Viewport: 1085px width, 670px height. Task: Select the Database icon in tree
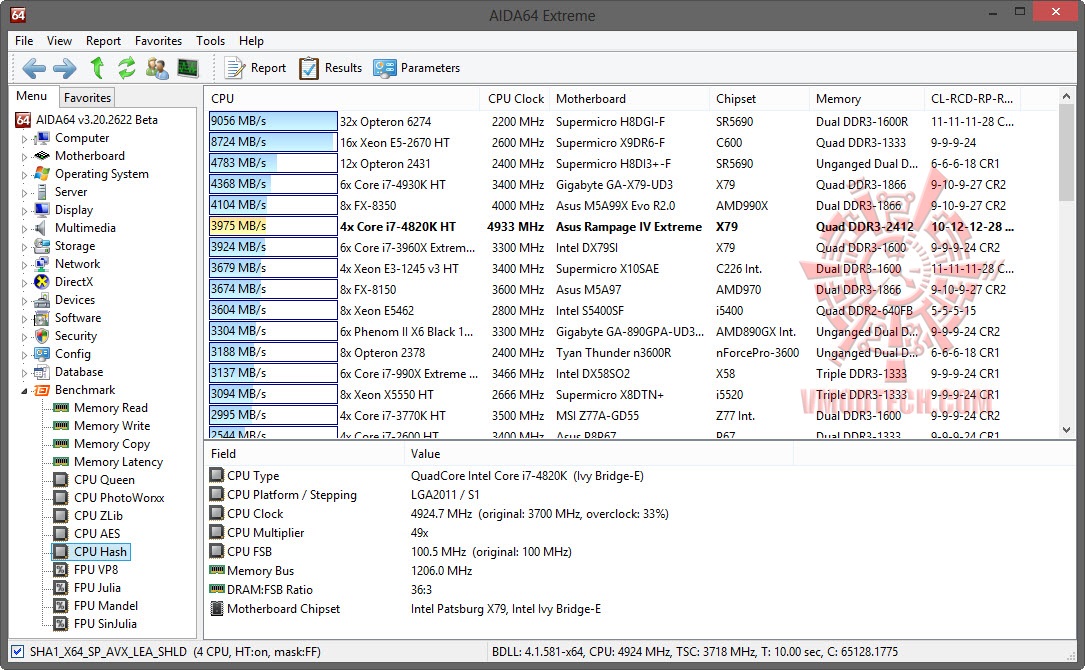point(42,372)
